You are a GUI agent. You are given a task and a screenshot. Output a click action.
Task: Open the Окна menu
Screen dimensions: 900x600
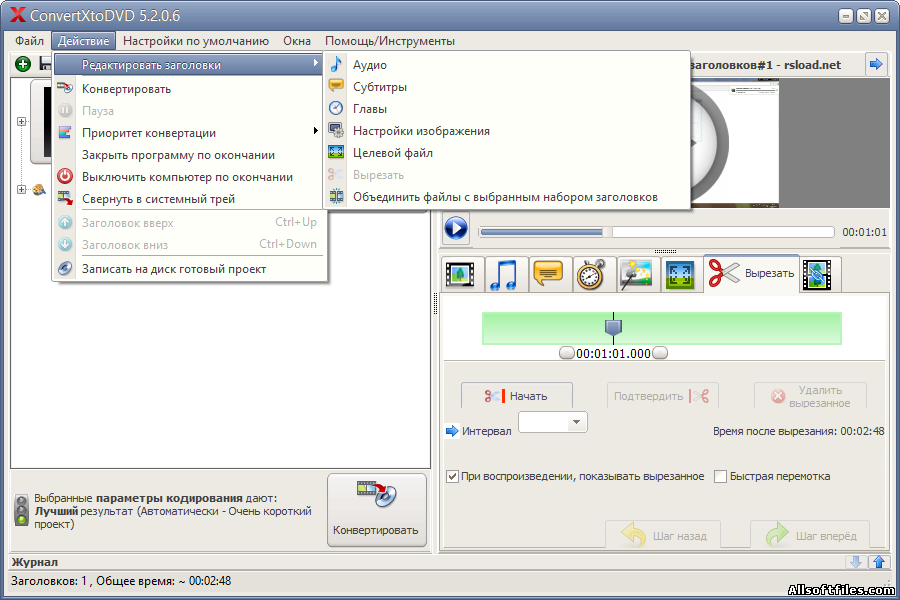[297, 41]
